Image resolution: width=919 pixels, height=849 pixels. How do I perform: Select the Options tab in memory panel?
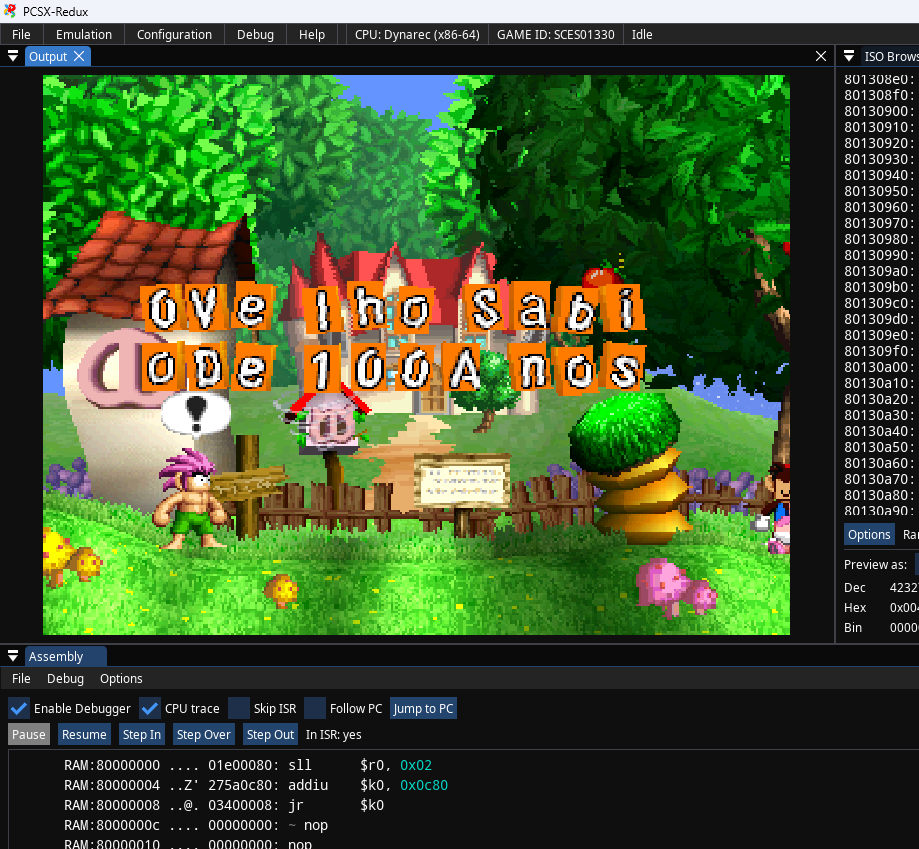coord(869,534)
